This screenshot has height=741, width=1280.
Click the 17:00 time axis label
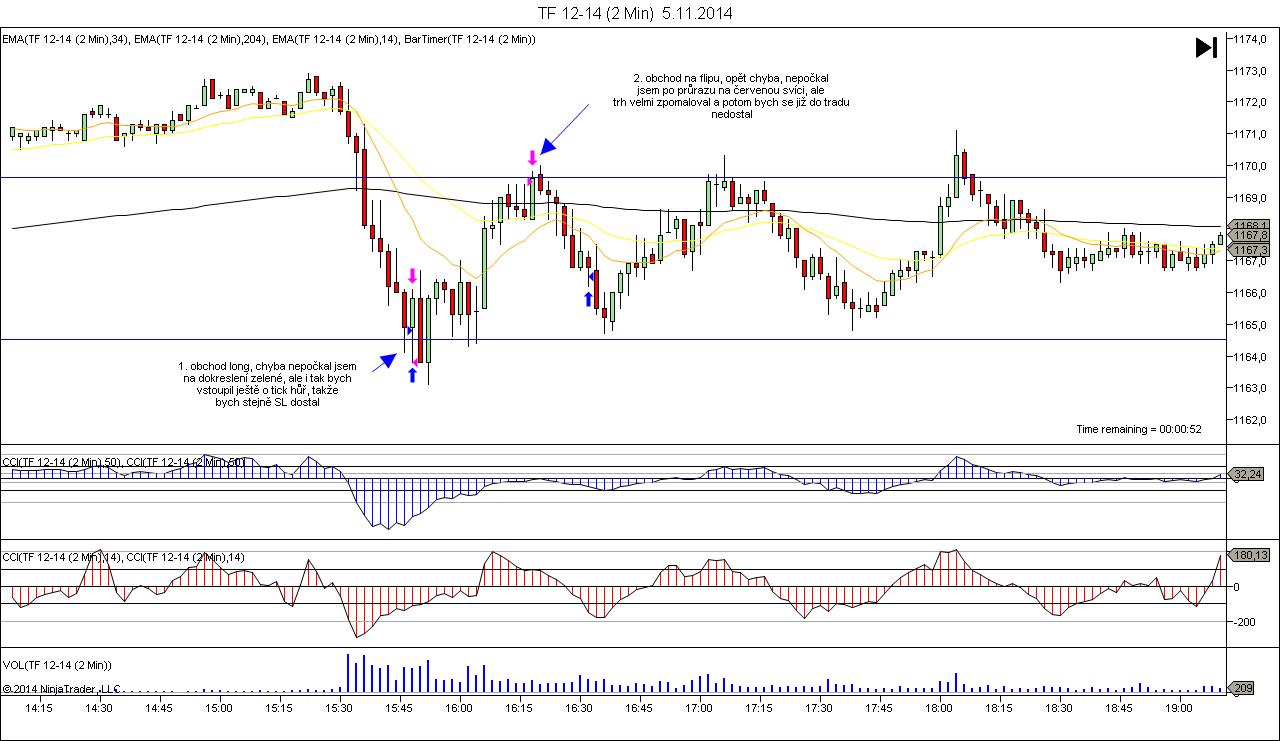[x=699, y=708]
